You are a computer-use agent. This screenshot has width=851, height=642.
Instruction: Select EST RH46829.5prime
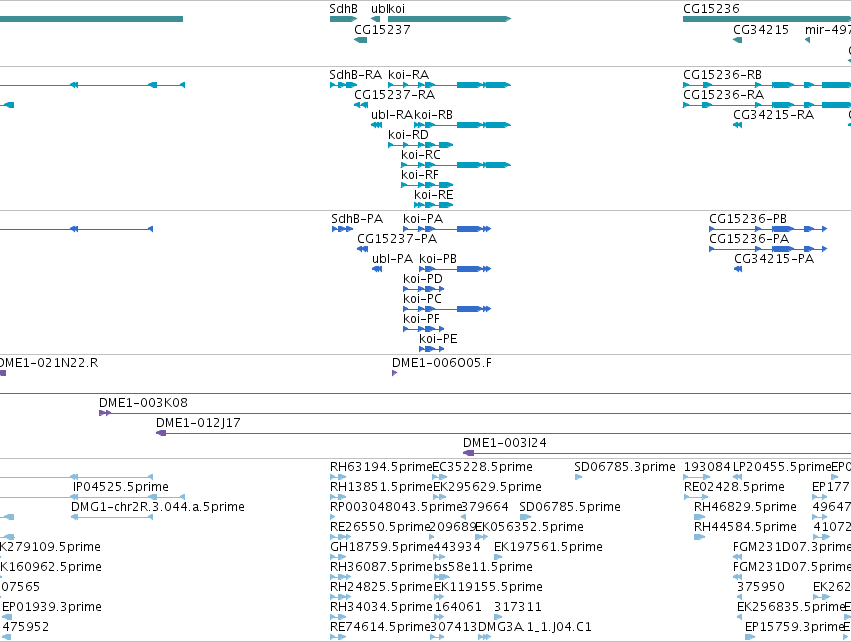tap(745, 507)
